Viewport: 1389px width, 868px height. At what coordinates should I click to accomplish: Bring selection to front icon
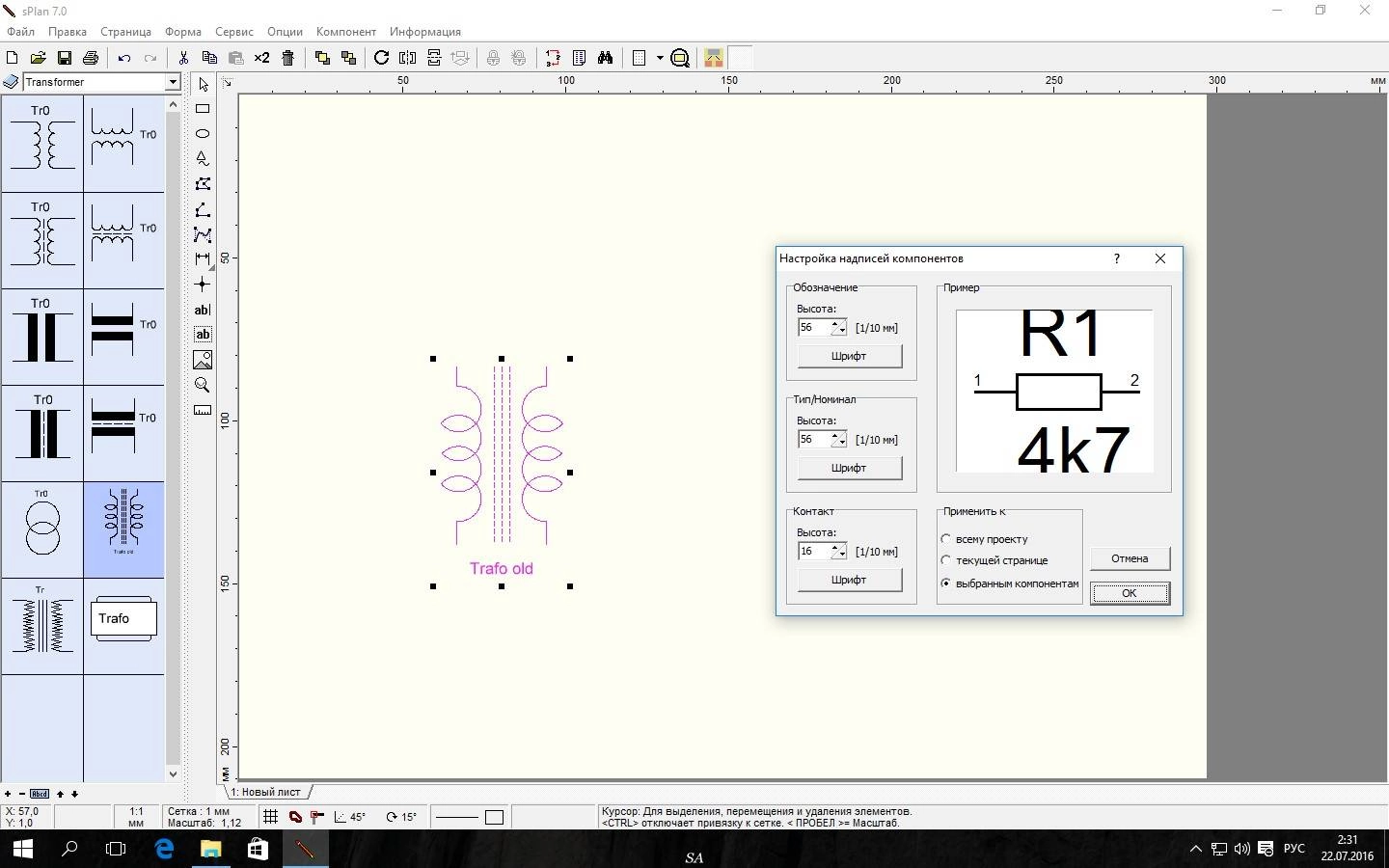point(322,58)
